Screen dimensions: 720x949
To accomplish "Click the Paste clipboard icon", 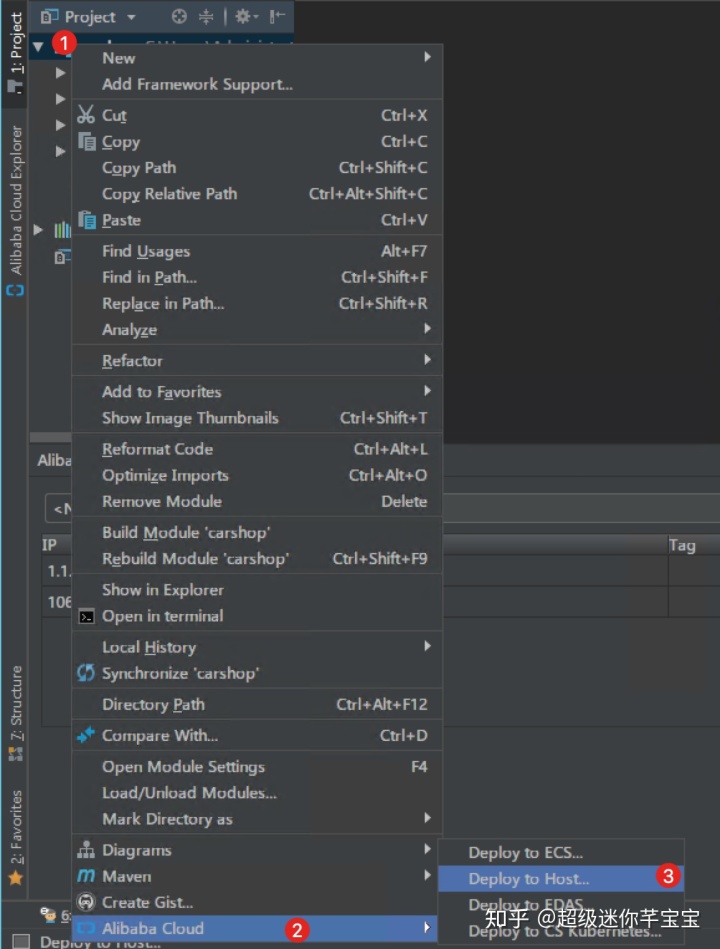I will (x=87, y=220).
